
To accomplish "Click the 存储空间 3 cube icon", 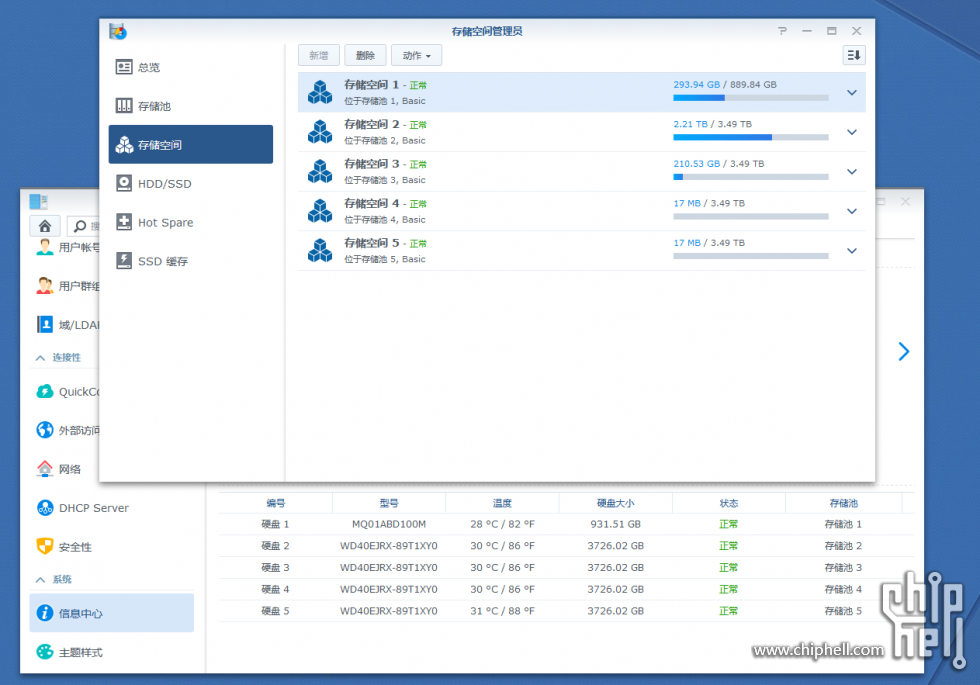I will click(x=320, y=171).
